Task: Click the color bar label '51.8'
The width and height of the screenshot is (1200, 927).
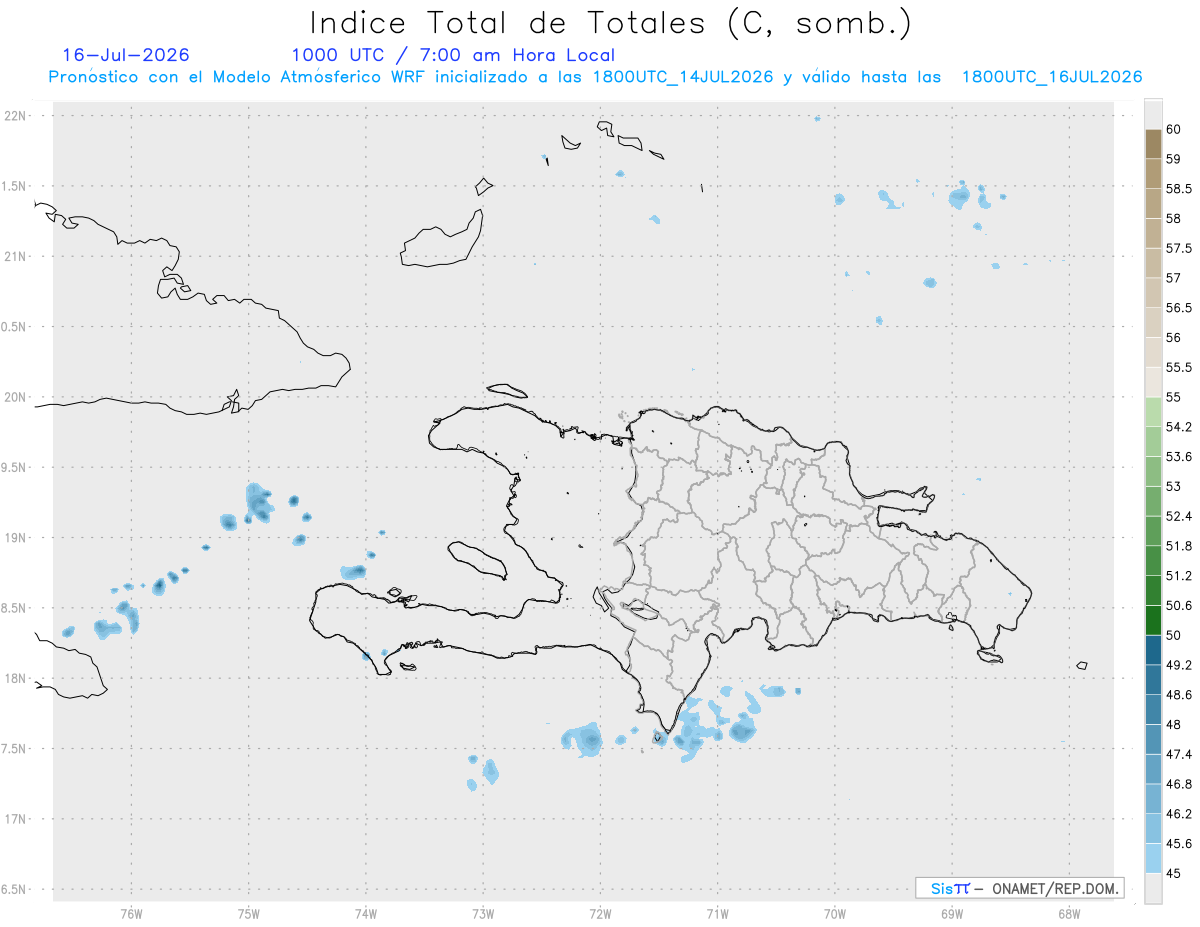Action: pos(1179,546)
